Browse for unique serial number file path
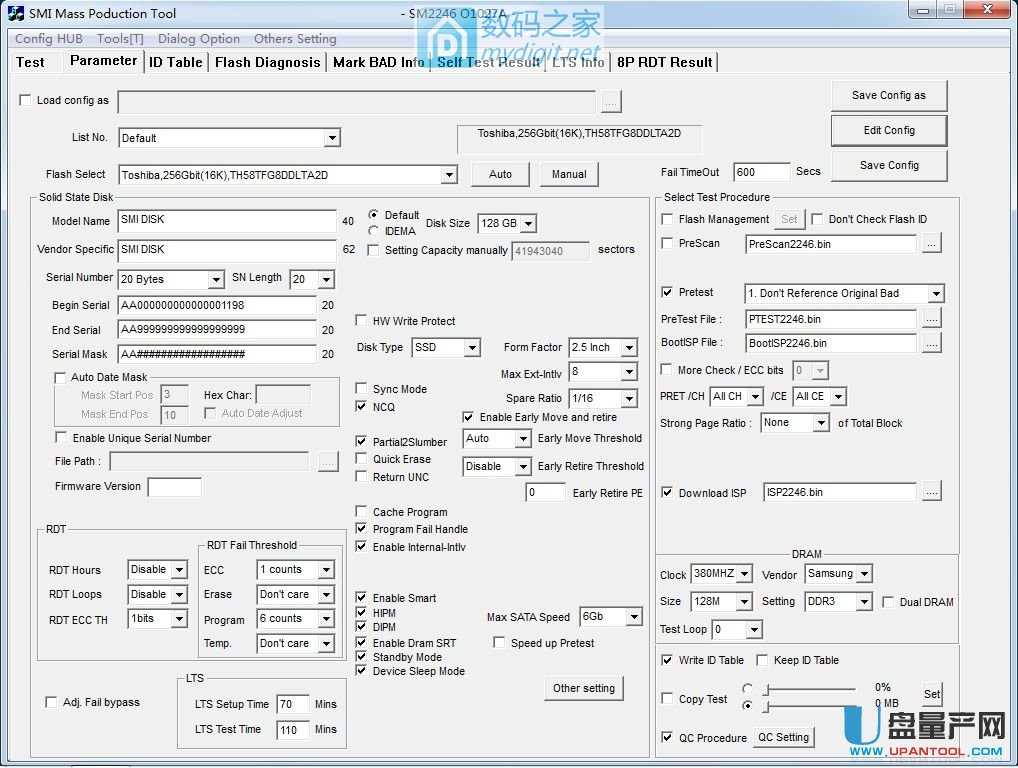 pyautogui.click(x=329, y=461)
